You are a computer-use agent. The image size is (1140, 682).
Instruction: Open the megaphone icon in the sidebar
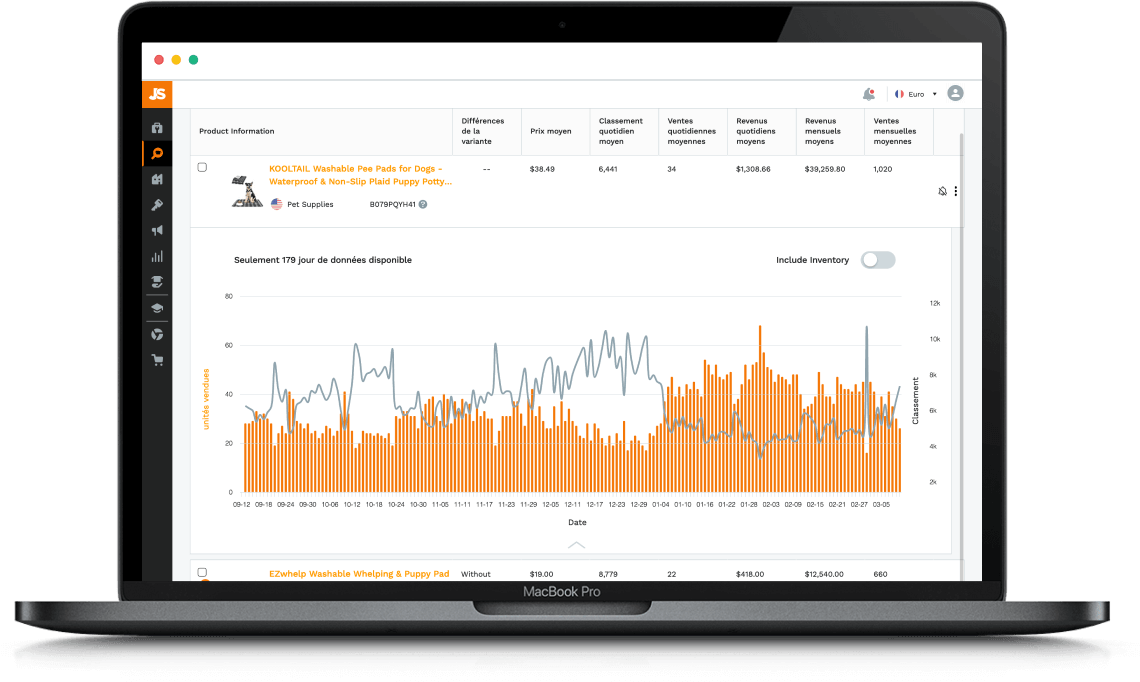pos(157,230)
